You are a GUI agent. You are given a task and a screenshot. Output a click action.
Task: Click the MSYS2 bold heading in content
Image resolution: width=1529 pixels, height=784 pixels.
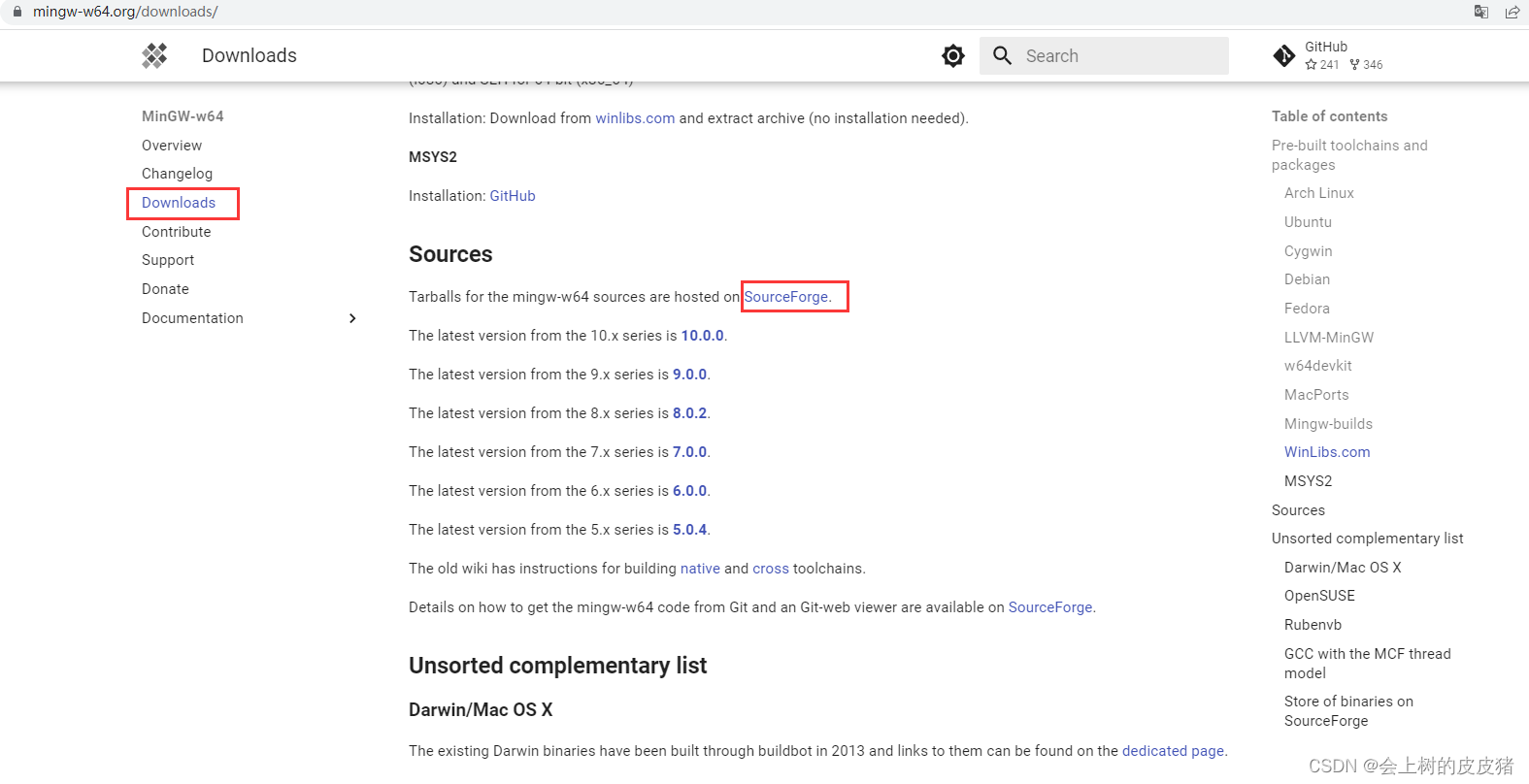pos(433,157)
